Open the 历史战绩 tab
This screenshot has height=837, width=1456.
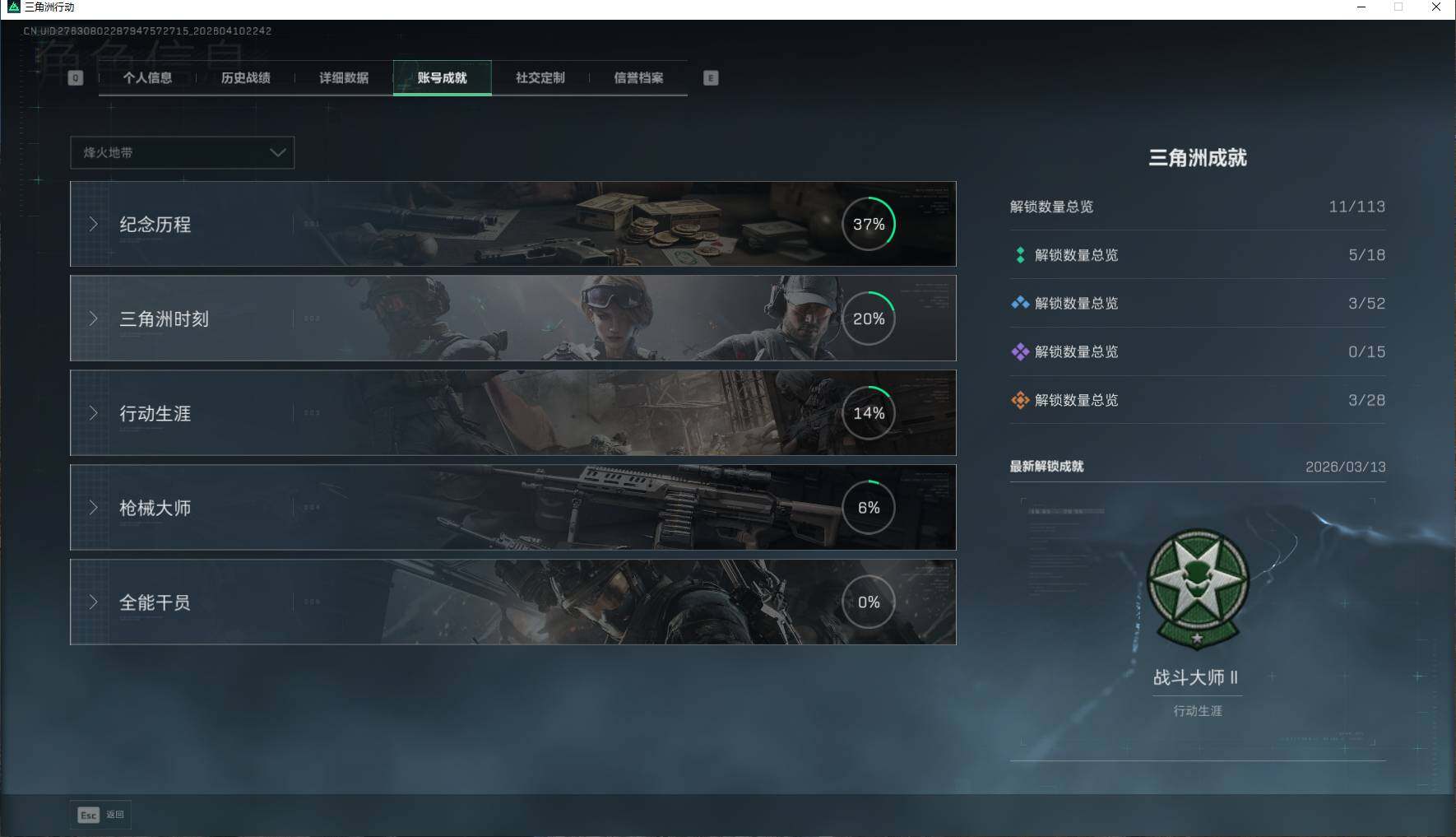pyautogui.click(x=245, y=77)
